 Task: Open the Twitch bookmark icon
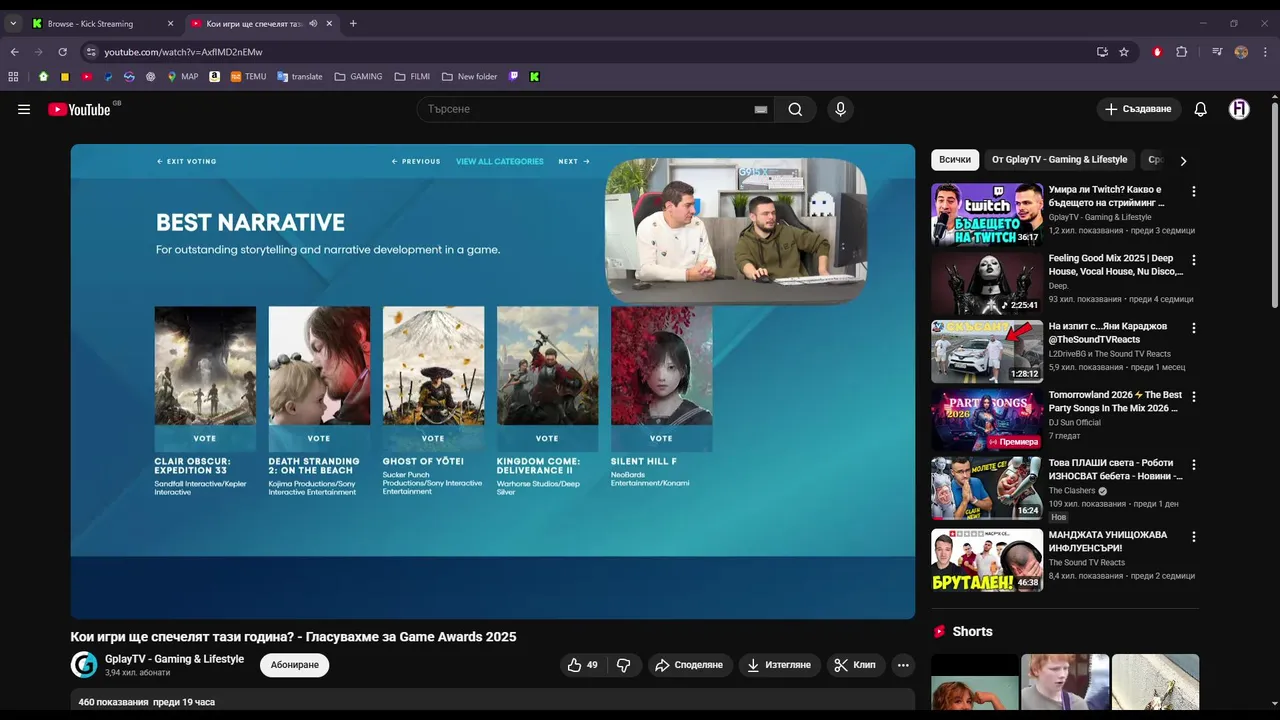[x=514, y=76]
